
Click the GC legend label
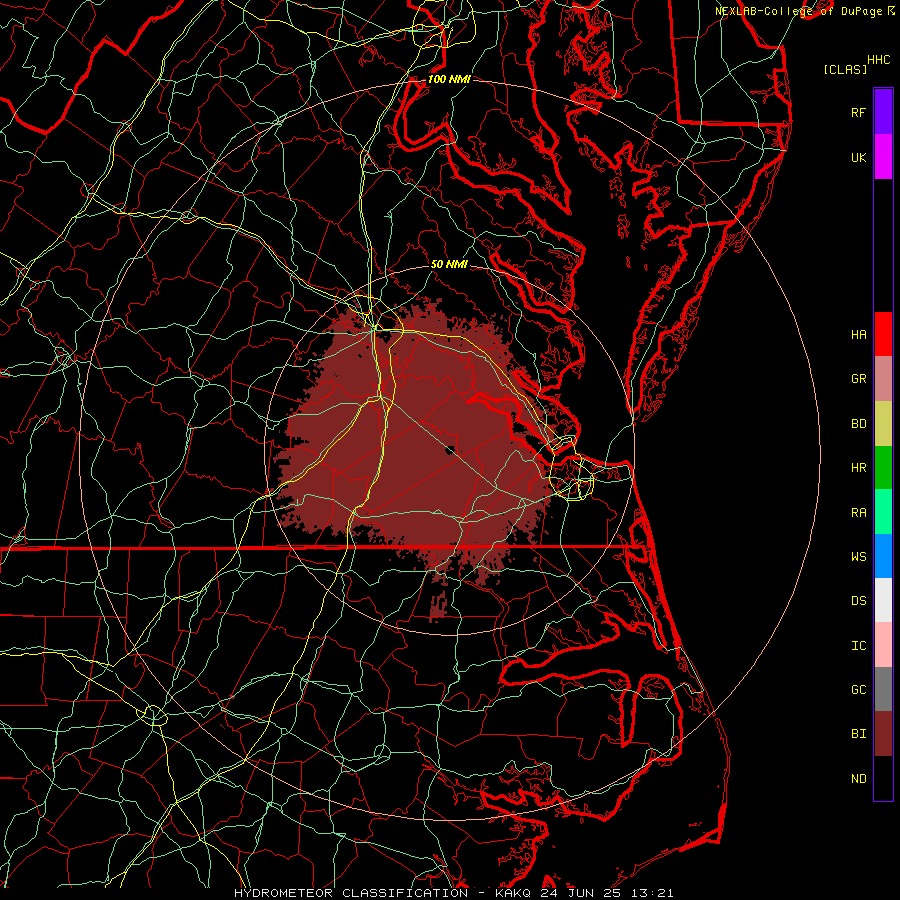858,689
